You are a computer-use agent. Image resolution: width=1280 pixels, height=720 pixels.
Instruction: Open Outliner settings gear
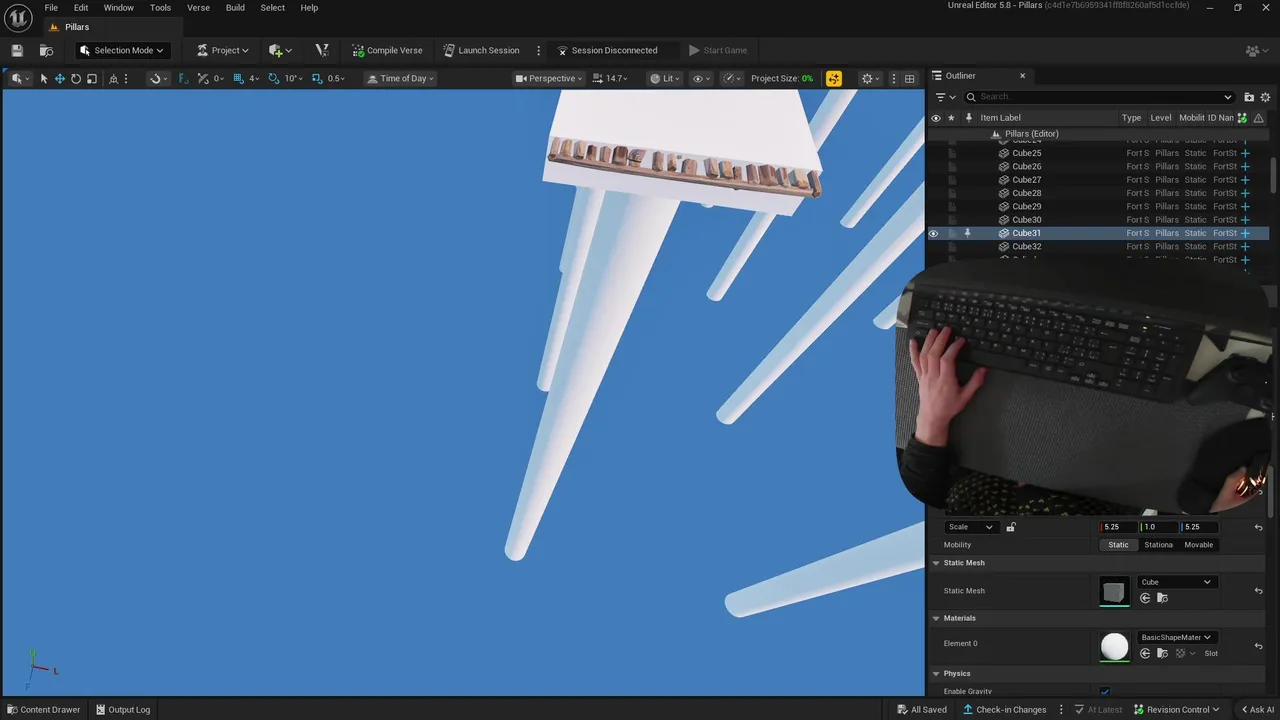coord(1265,97)
